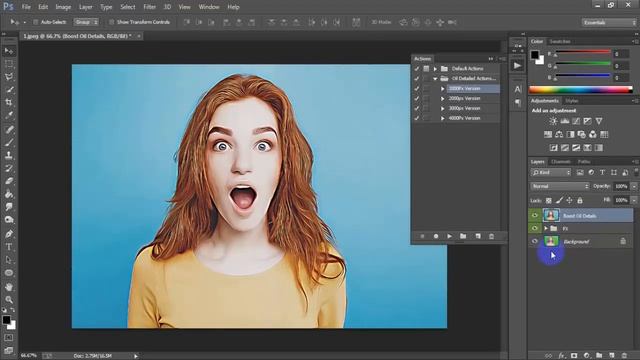Add a Vibrance adjustment

[599, 121]
